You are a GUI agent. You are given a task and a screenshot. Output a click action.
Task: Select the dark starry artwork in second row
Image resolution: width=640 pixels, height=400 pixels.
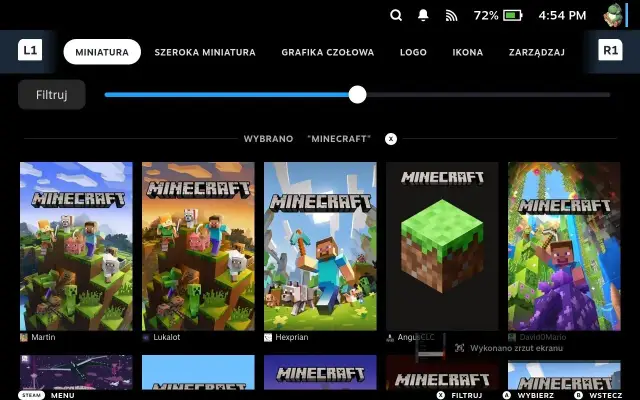tap(76, 372)
